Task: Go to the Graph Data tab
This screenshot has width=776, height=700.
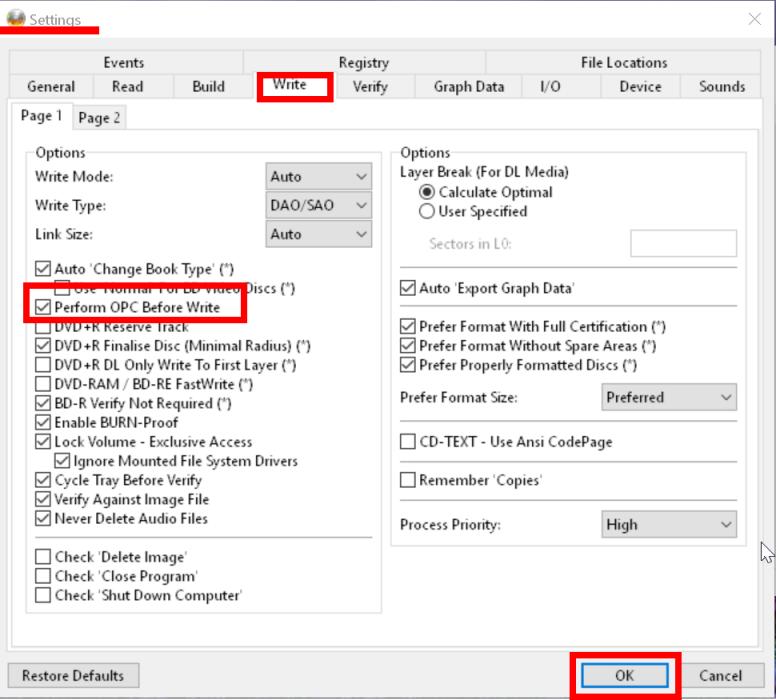Action: pos(468,87)
